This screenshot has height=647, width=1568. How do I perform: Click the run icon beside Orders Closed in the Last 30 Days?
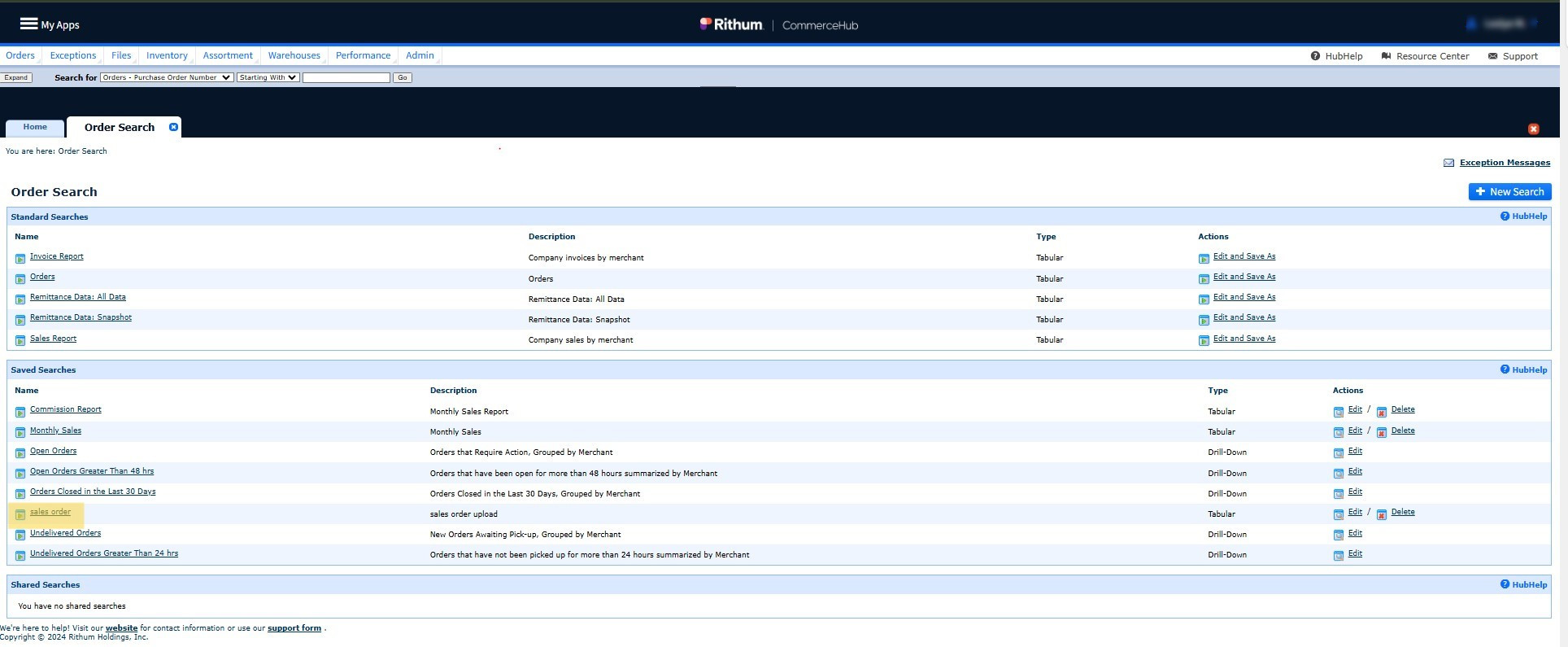click(x=20, y=494)
